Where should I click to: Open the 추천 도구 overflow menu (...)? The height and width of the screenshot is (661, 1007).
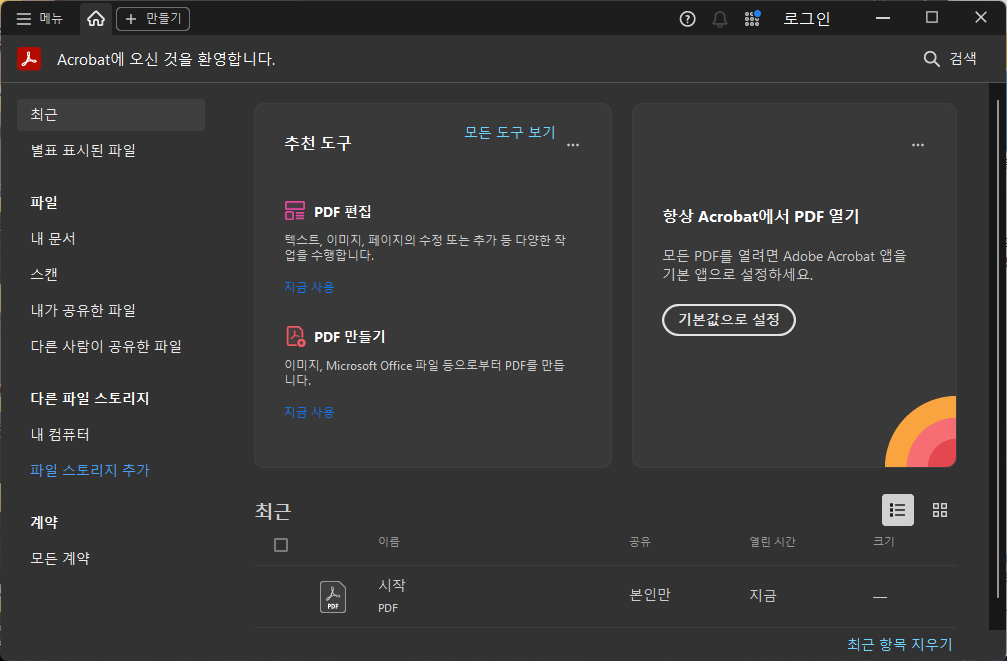point(573,145)
